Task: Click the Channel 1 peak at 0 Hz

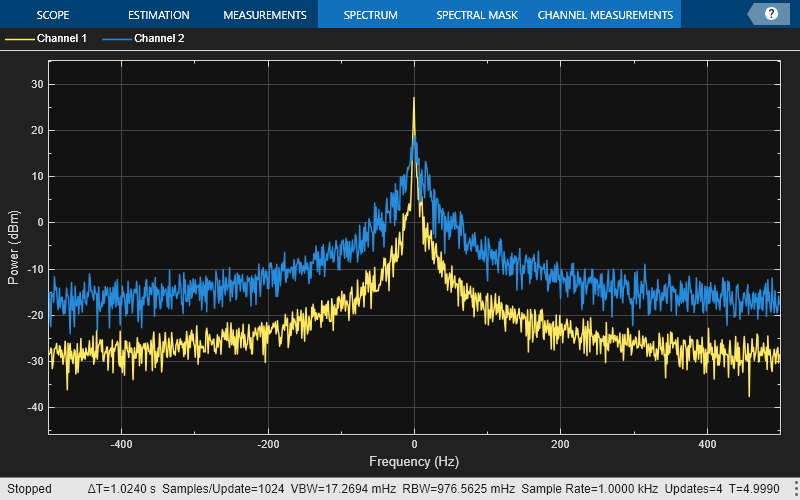Action: tap(414, 98)
